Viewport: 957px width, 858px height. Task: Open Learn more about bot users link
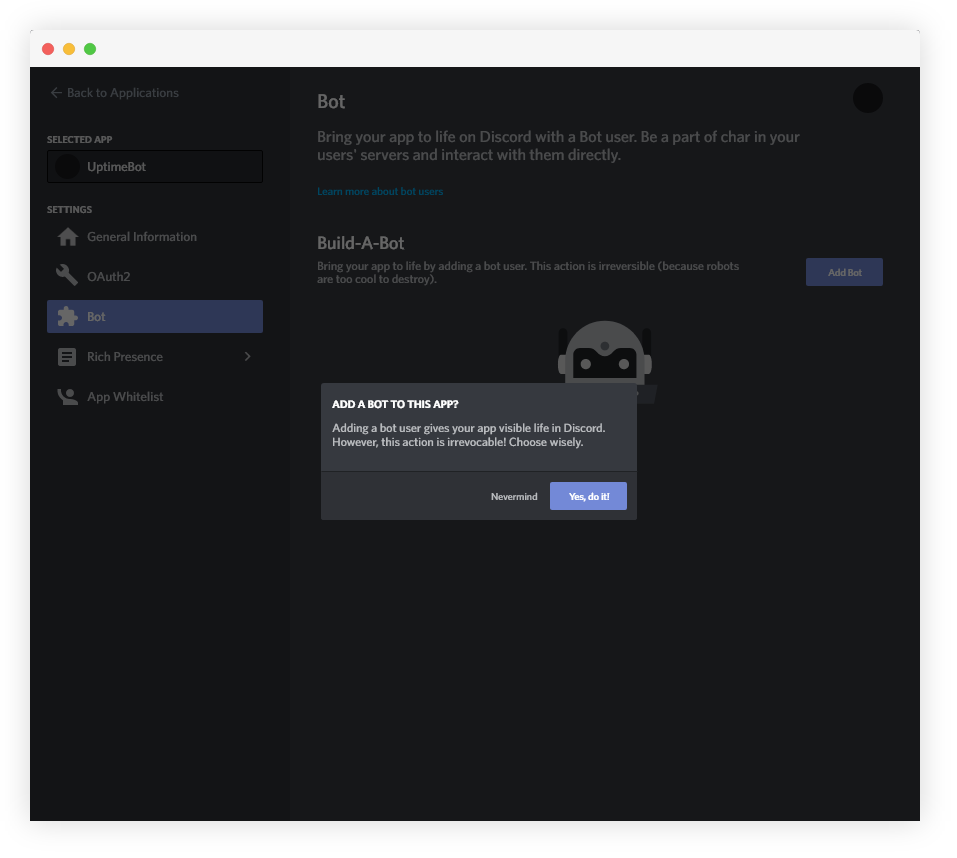[x=380, y=192]
